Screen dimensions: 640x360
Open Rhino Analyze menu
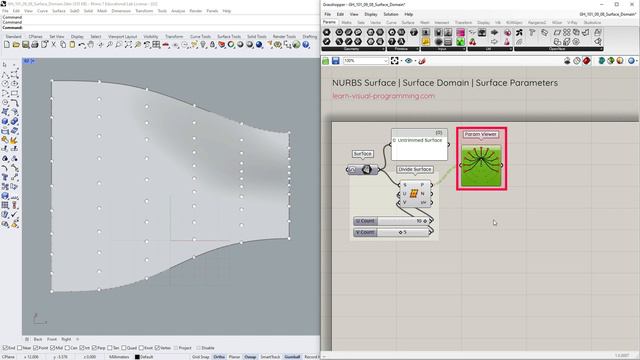pos(178,11)
